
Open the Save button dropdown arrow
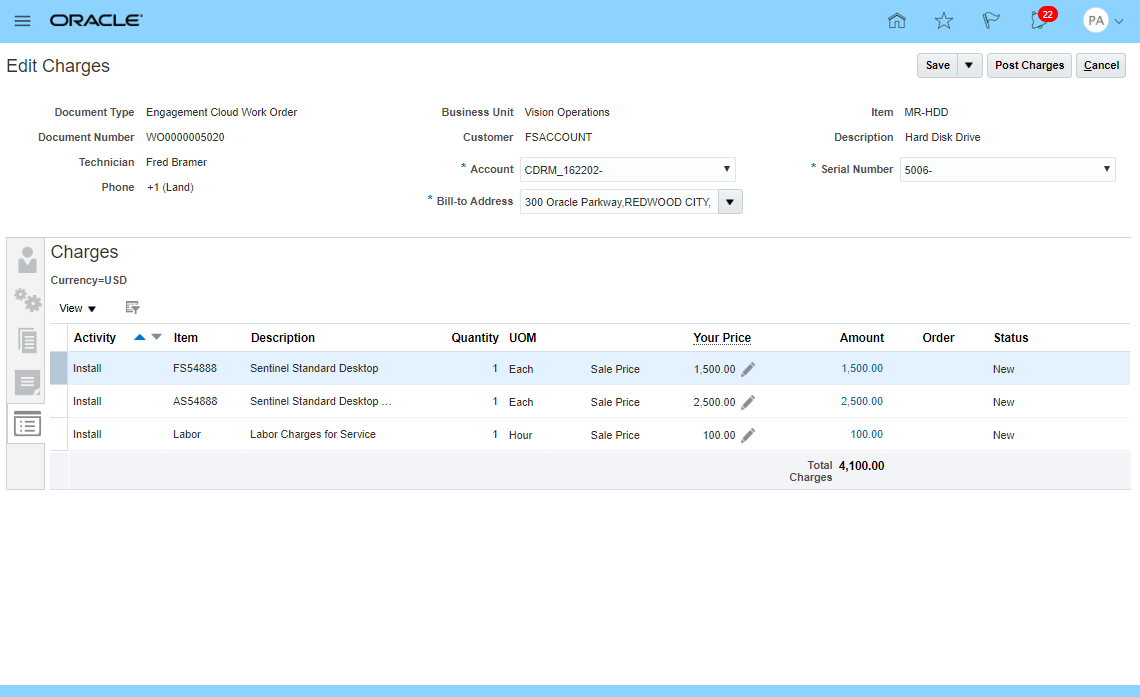(x=969, y=65)
